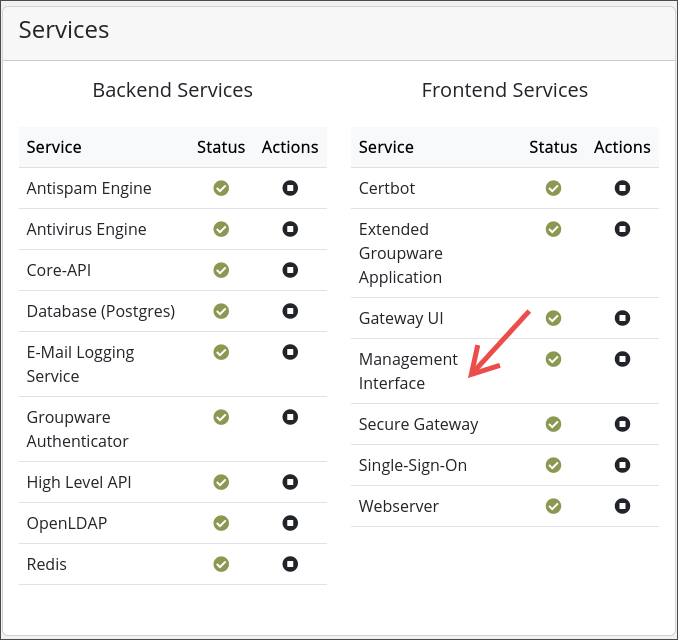The image size is (678, 640).
Task: Click the 'Redis' service name
Action: [47, 564]
